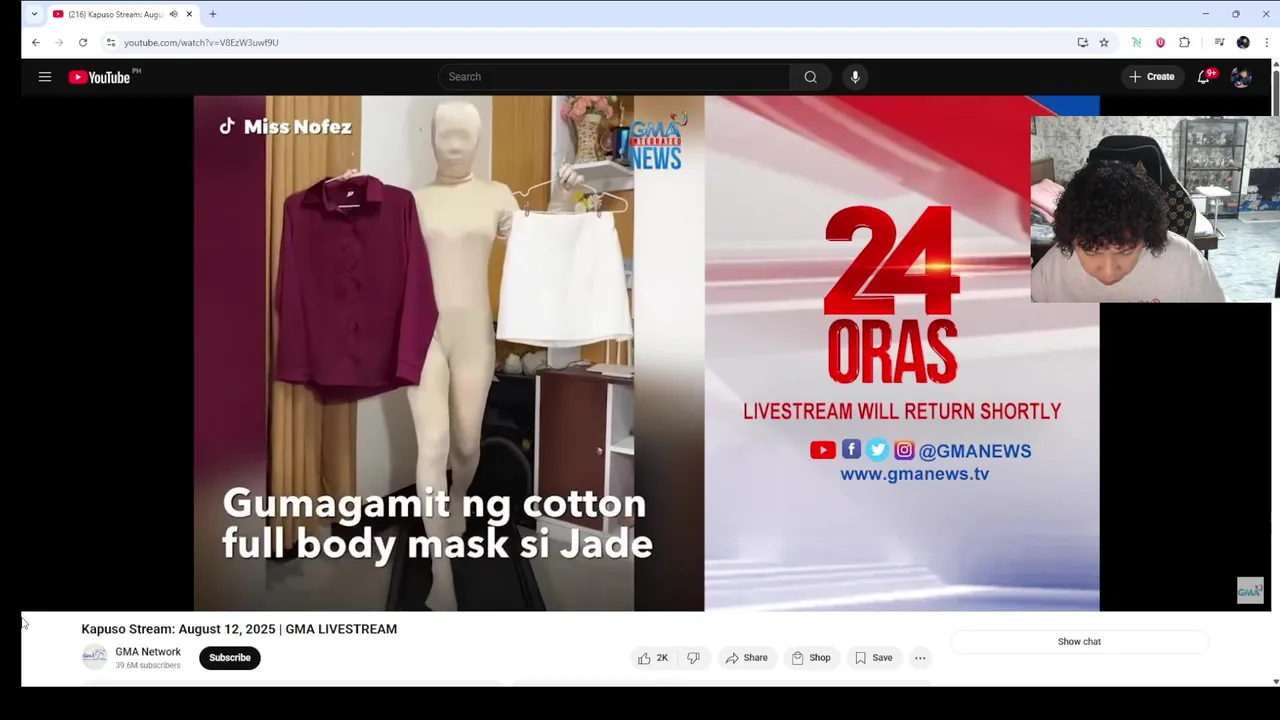The width and height of the screenshot is (1280, 720).
Task: Click the browser forward arrow
Action: [59, 42]
